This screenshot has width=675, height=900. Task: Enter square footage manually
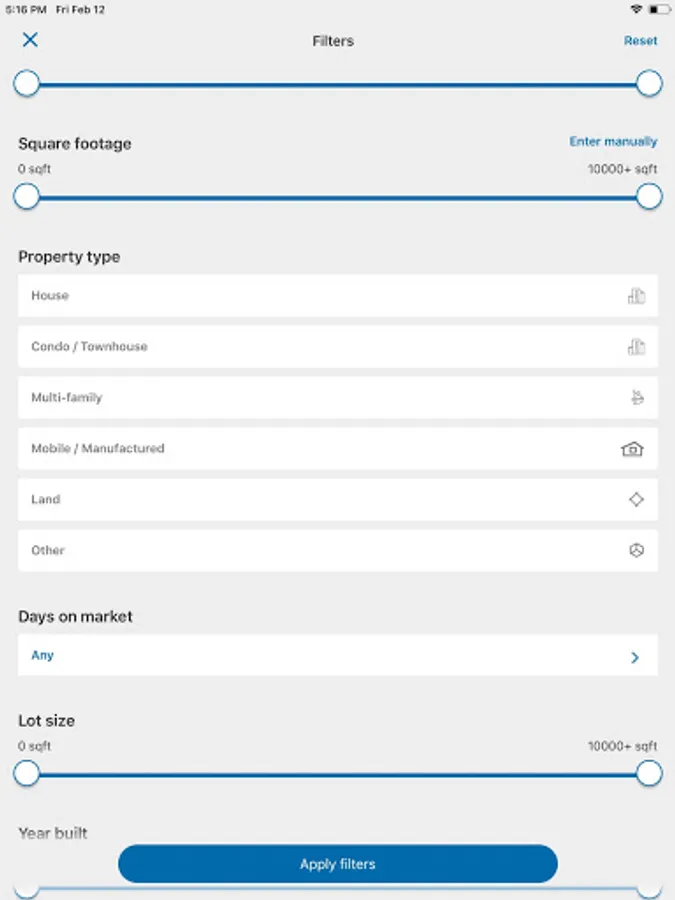pos(613,142)
